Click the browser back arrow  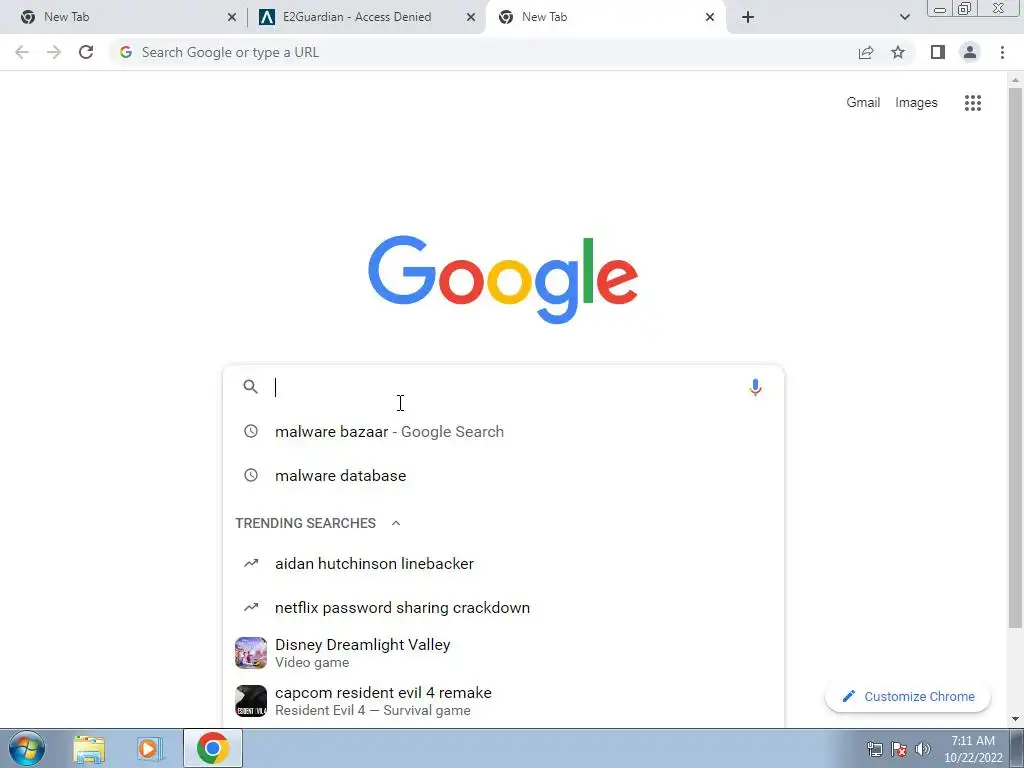22,52
